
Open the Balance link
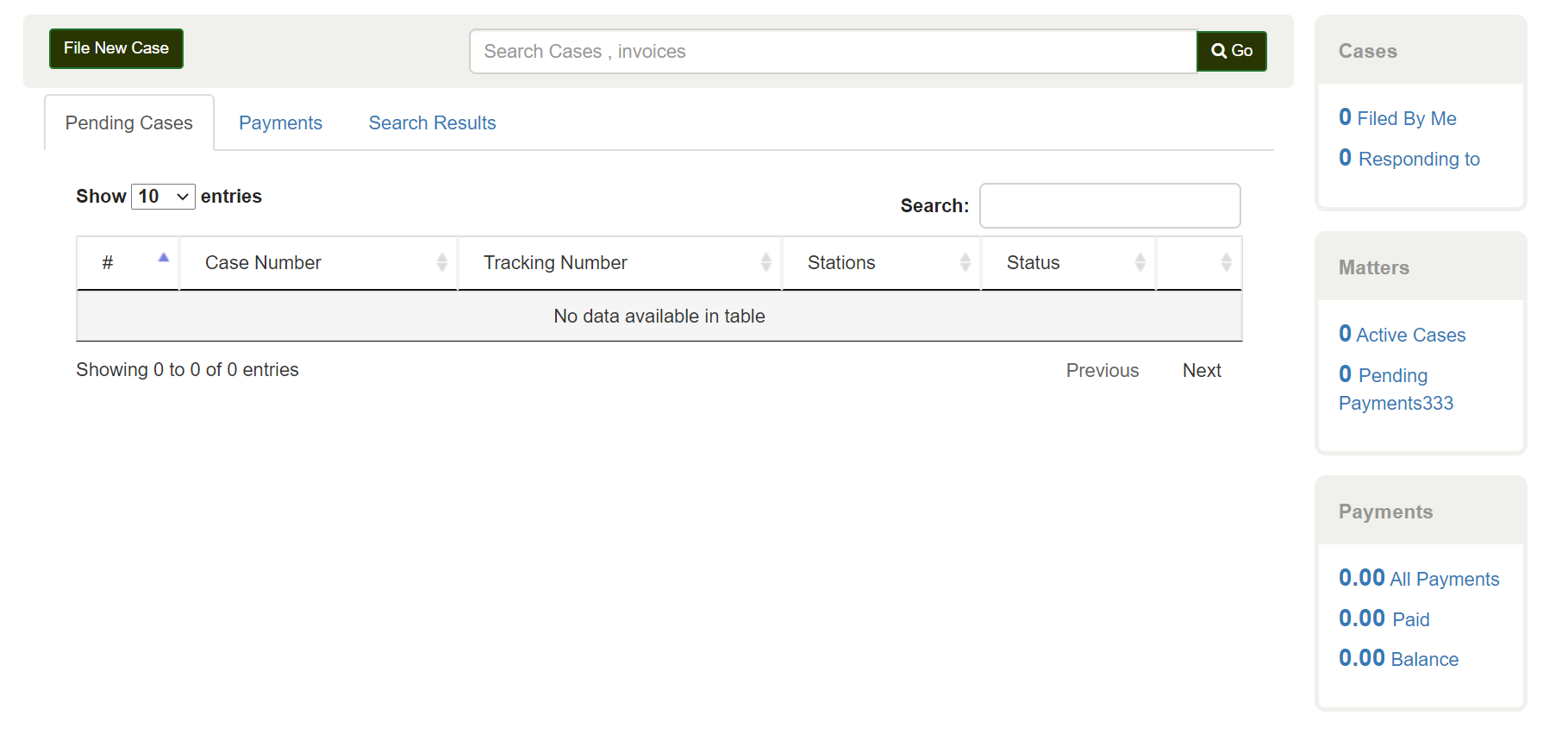click(x=1398, y=658)
